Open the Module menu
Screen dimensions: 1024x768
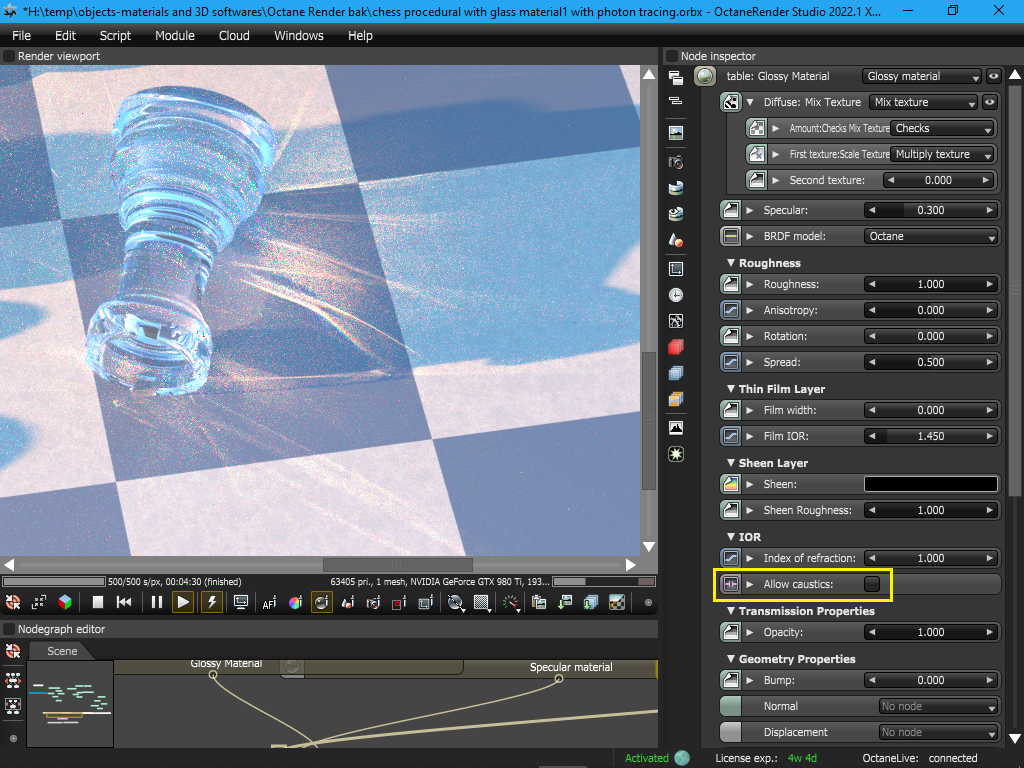click(174, 36)
